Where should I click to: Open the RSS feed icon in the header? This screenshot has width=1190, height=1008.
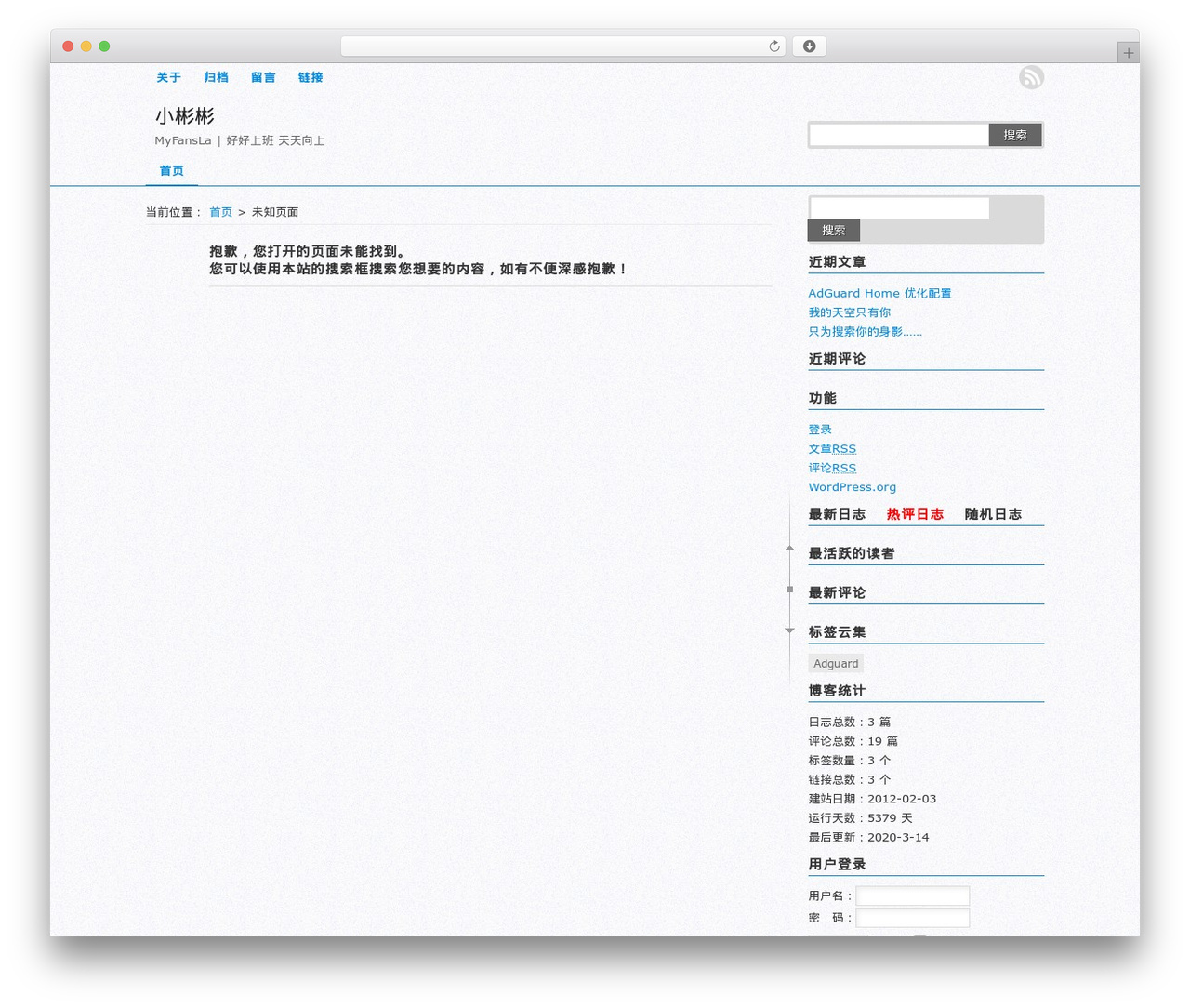[x=1031, y=77]
